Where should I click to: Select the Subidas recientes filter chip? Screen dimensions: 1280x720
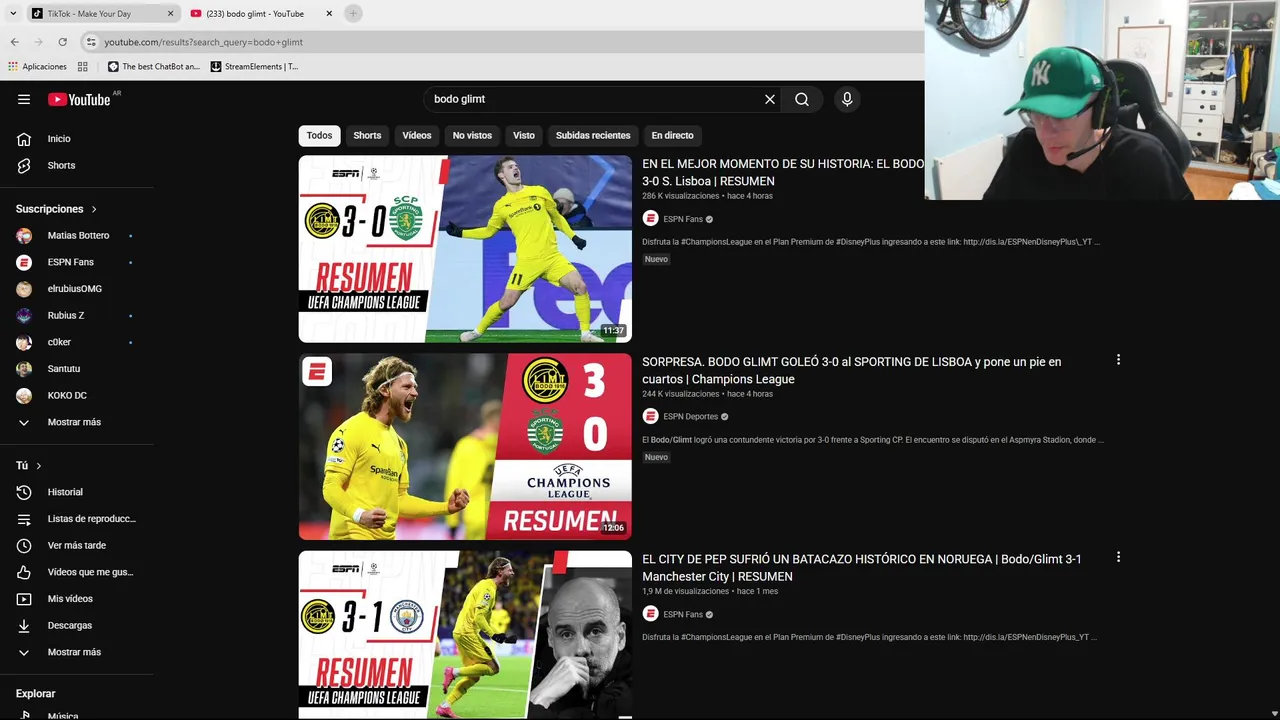(593, 135)
